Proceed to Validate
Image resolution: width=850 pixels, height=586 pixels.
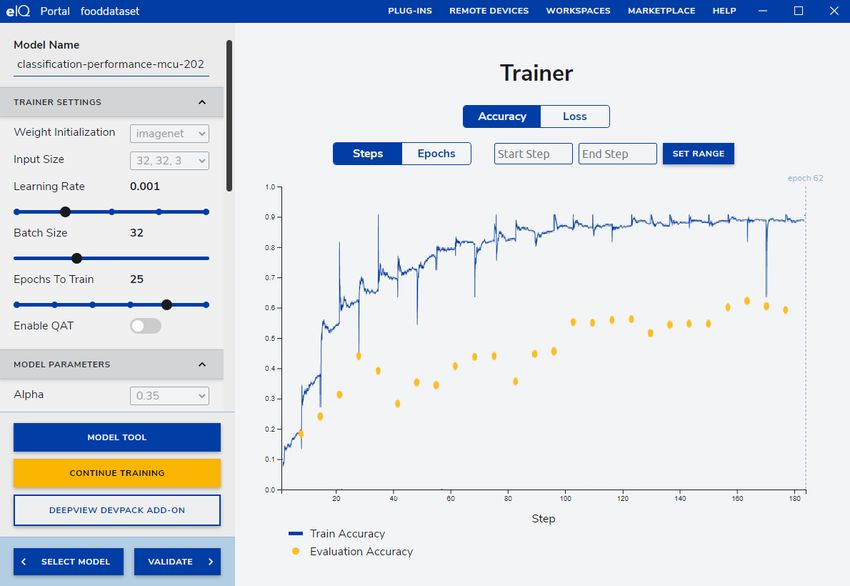click(177, 562)
